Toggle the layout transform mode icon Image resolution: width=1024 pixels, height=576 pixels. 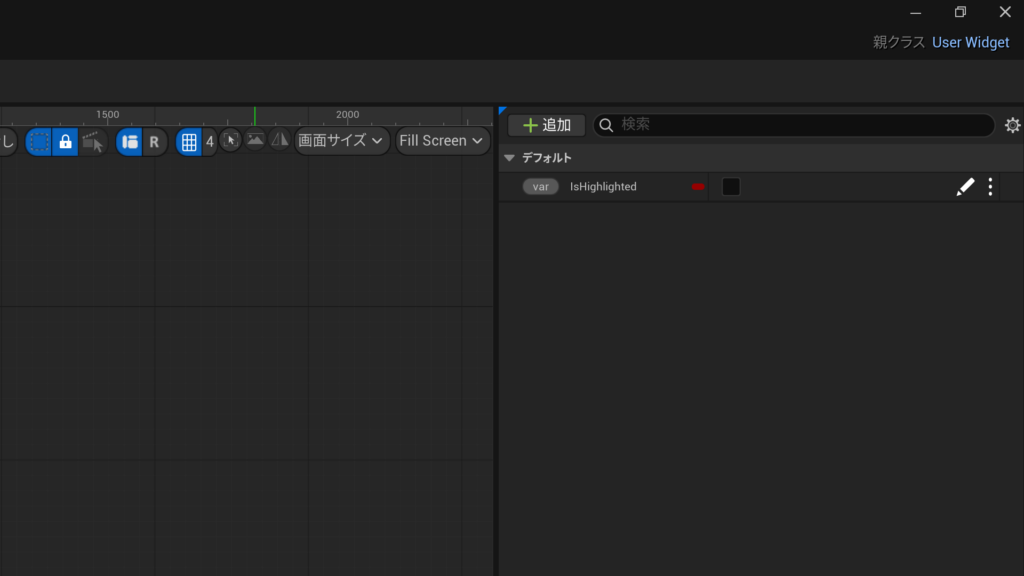coord(129,142)
